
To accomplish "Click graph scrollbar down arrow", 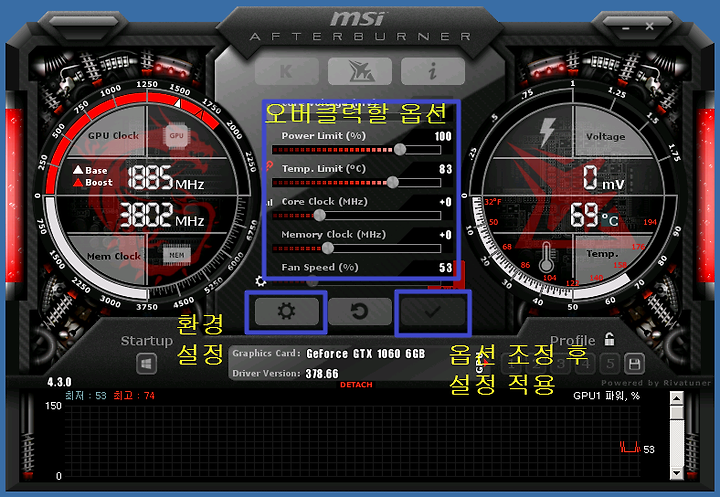I will click(676, 473).
